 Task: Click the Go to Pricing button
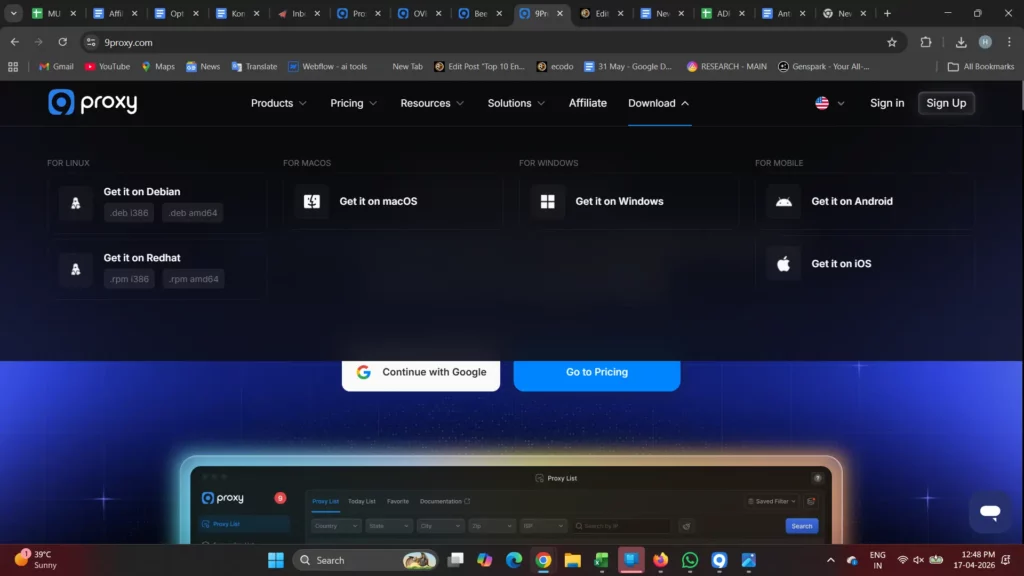pyautogui.click(x=597, y=375)
